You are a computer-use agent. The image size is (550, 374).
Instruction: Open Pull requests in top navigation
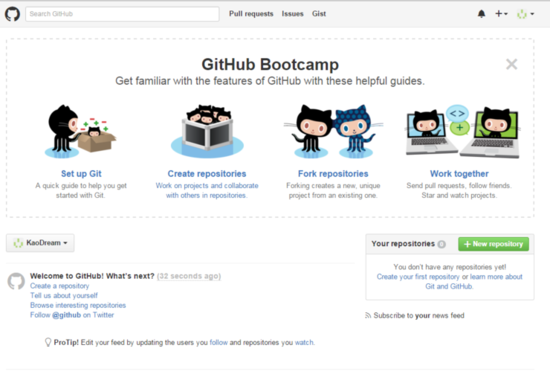tap(251, 14)
